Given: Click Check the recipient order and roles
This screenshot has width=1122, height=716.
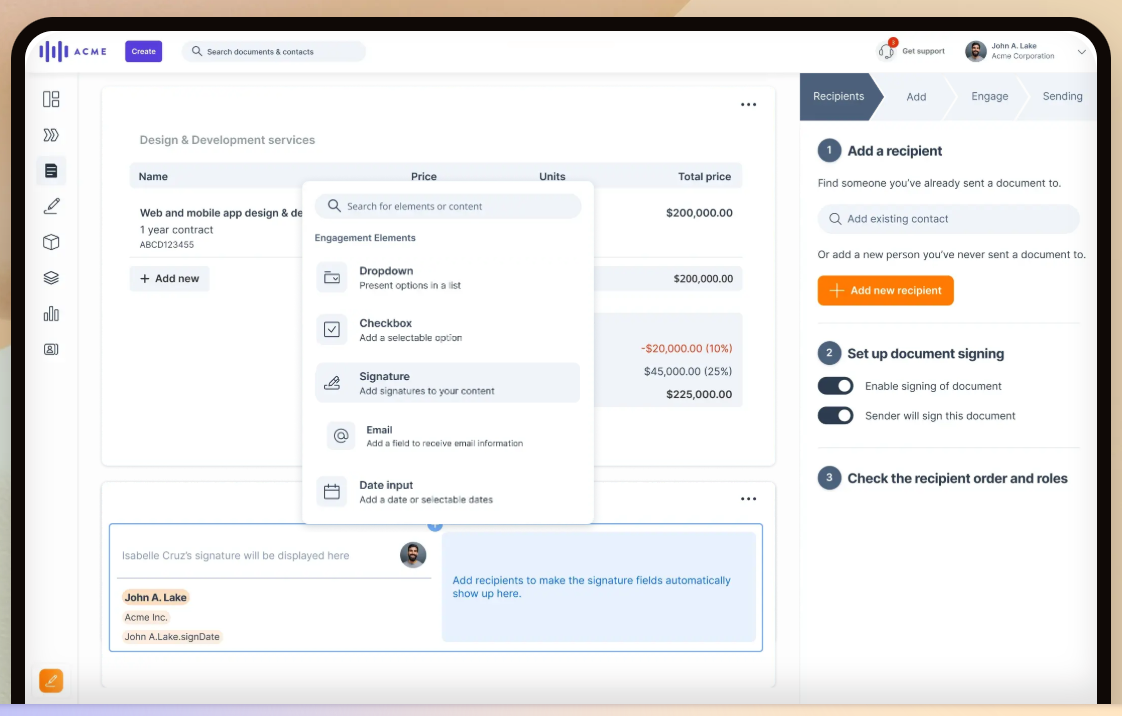Looking at the screenshot, I should 957,478.
